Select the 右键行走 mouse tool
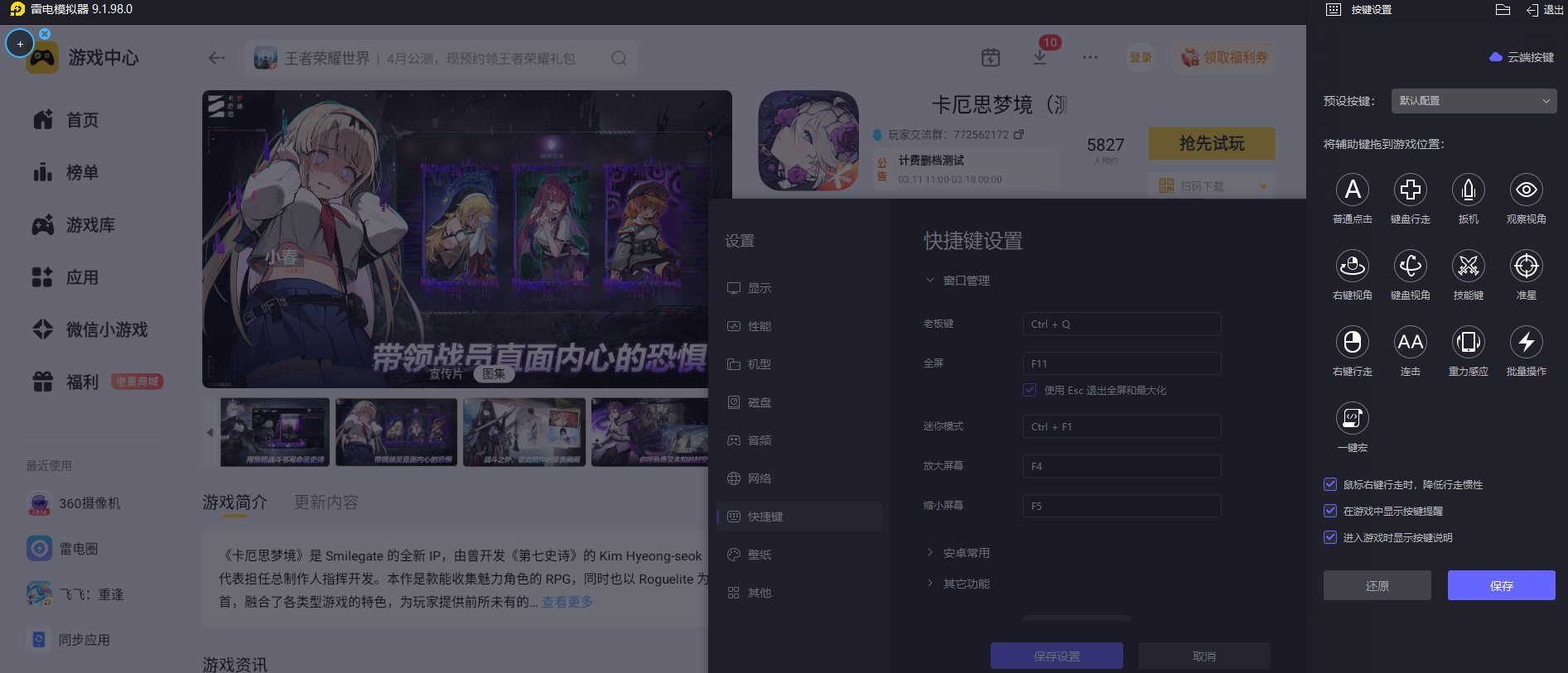The height and width of the screenshot is (673, 1568). pos(1353,343)
